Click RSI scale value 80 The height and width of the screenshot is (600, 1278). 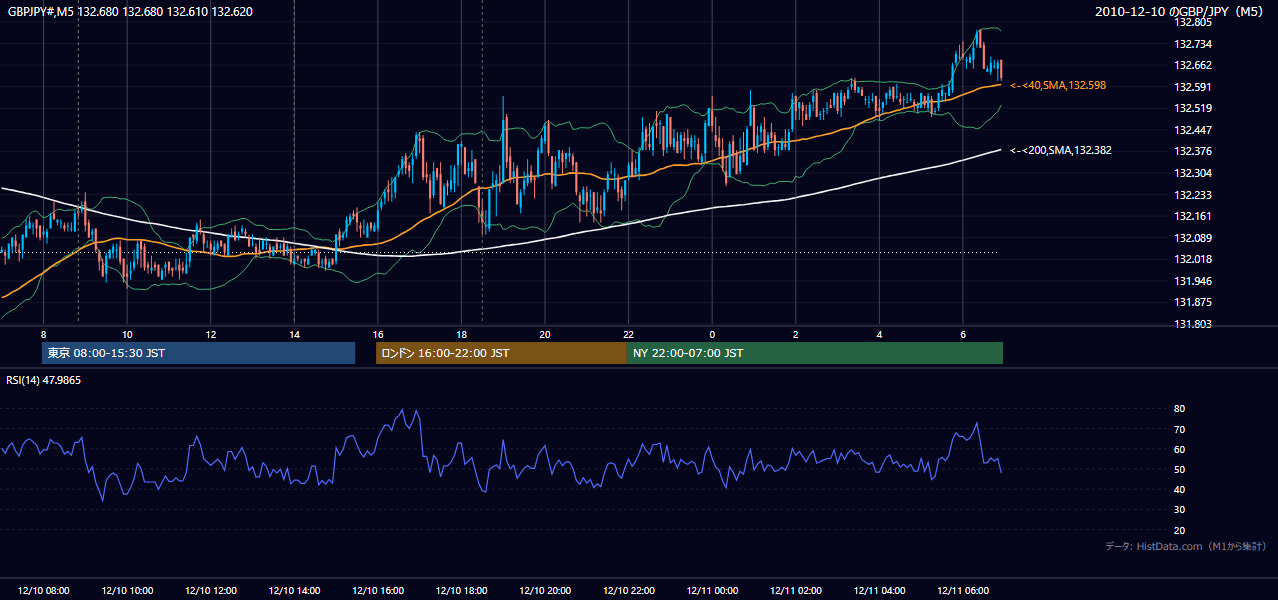point(1180,409)
